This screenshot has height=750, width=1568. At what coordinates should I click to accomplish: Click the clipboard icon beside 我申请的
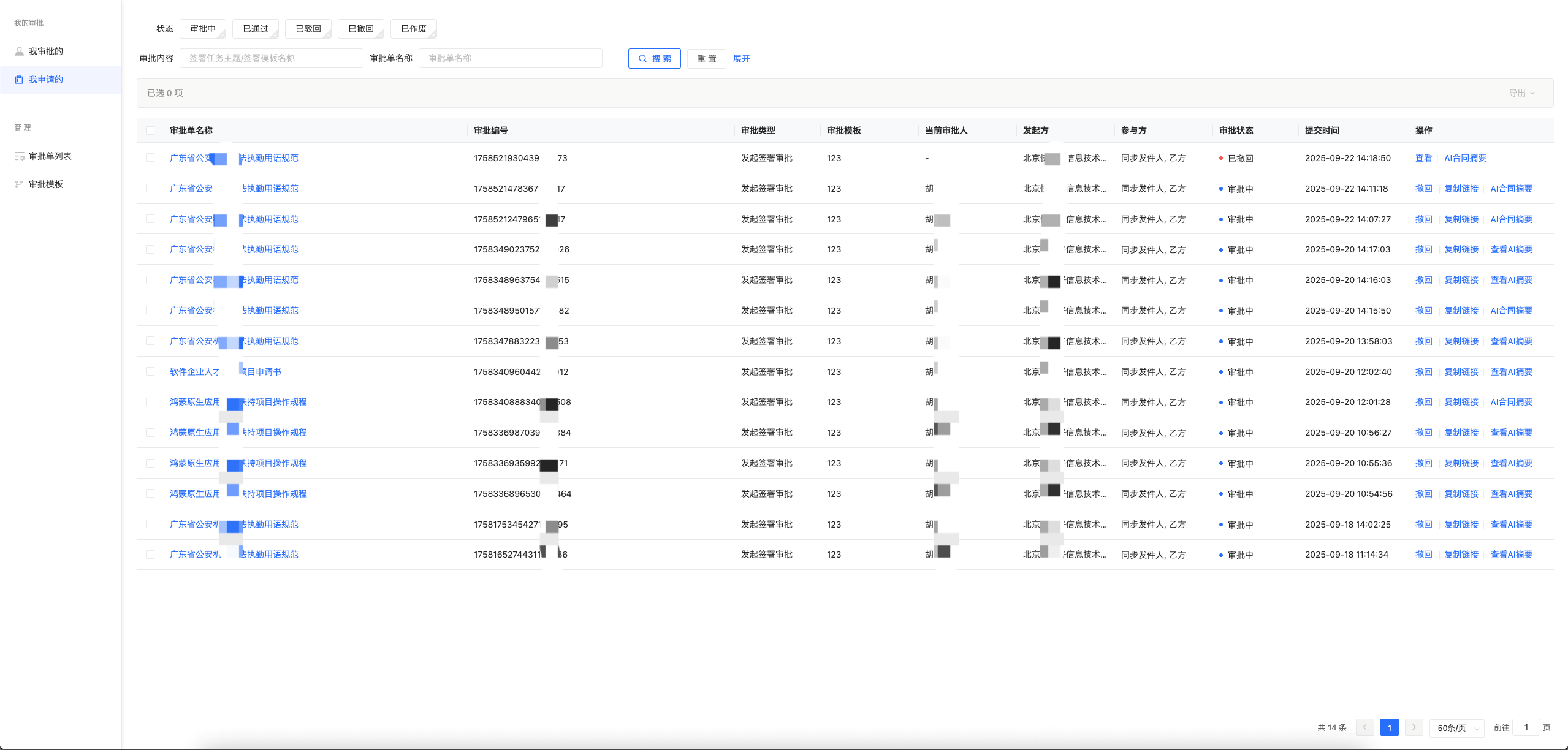[x=19, y=80]
